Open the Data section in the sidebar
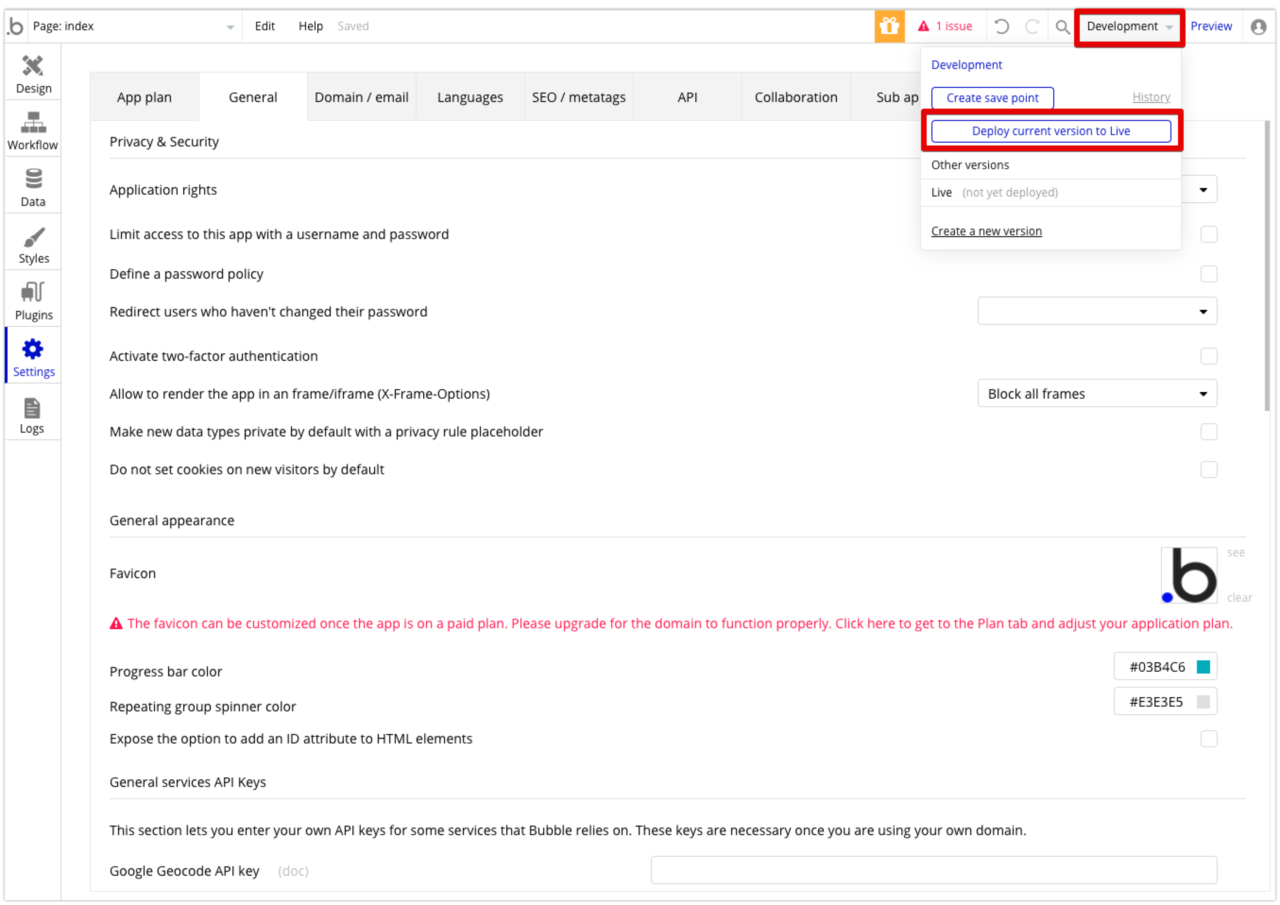The height and width of the screenshot is (905, 1280). coord(33,187)
